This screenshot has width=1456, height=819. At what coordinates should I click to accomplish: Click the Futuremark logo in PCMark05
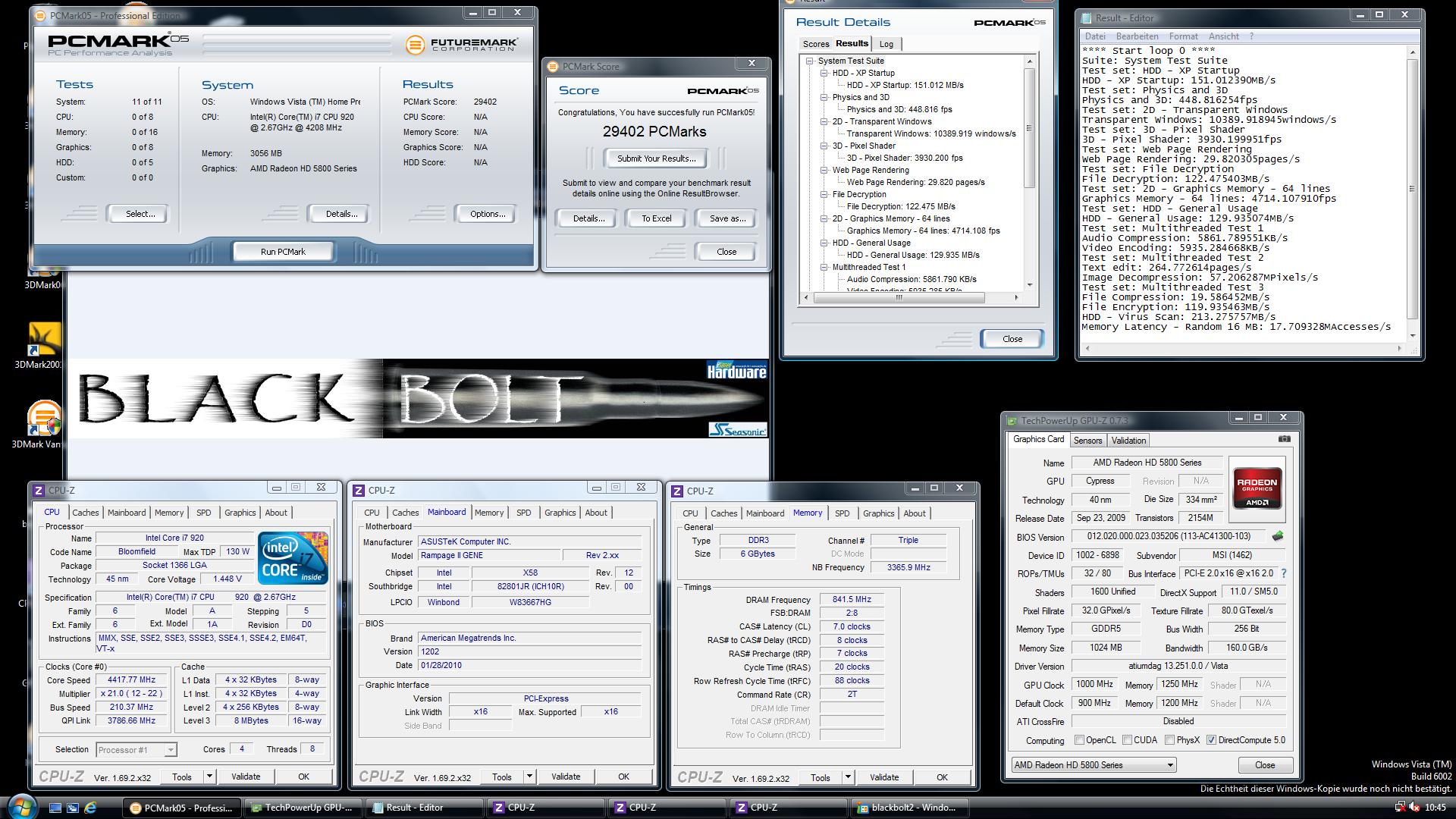[461, 45]
